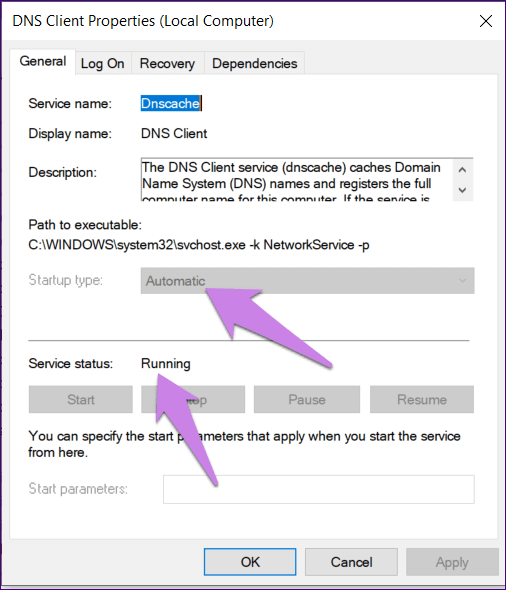Open the Recovery tab

(x=167, y=63)
